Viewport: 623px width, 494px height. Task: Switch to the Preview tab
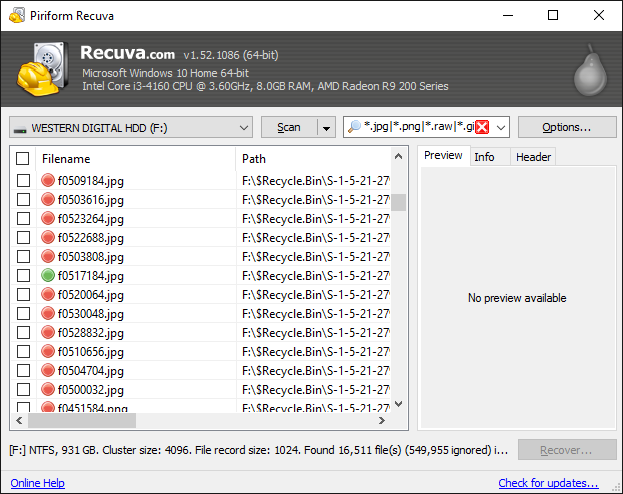(x=443, y=155)
